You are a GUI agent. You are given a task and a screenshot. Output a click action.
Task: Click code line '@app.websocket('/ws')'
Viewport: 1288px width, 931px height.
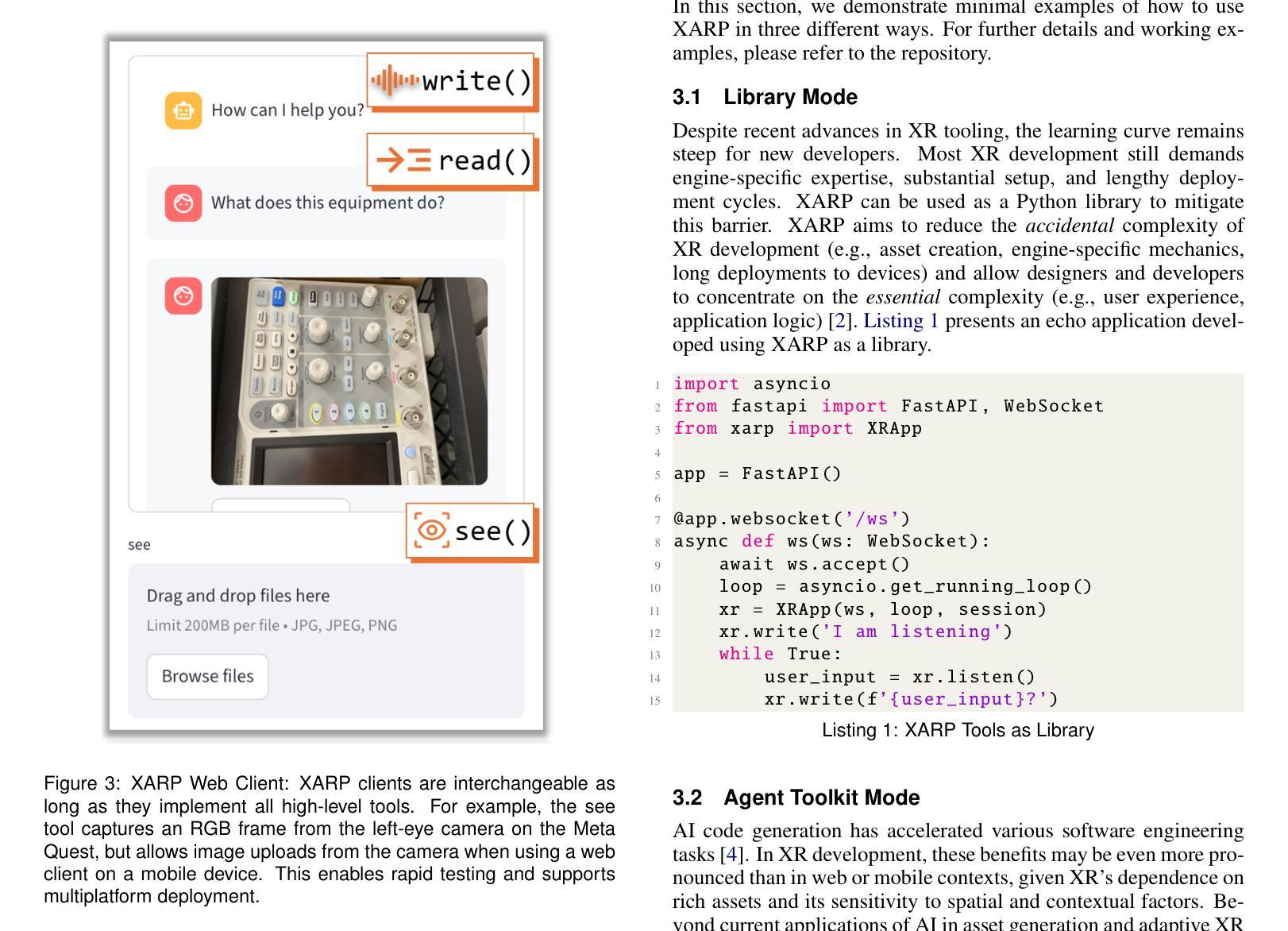[x=792, y=520]
